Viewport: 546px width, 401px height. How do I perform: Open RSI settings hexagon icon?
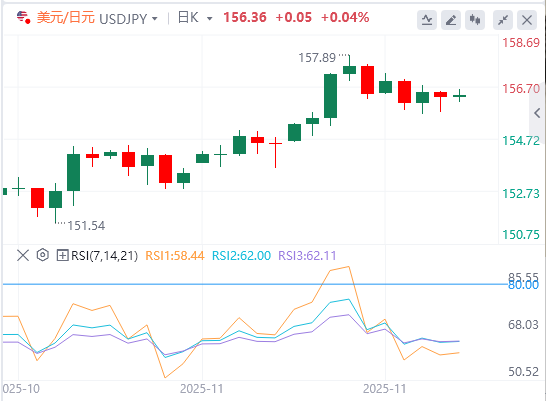point(42,255)
